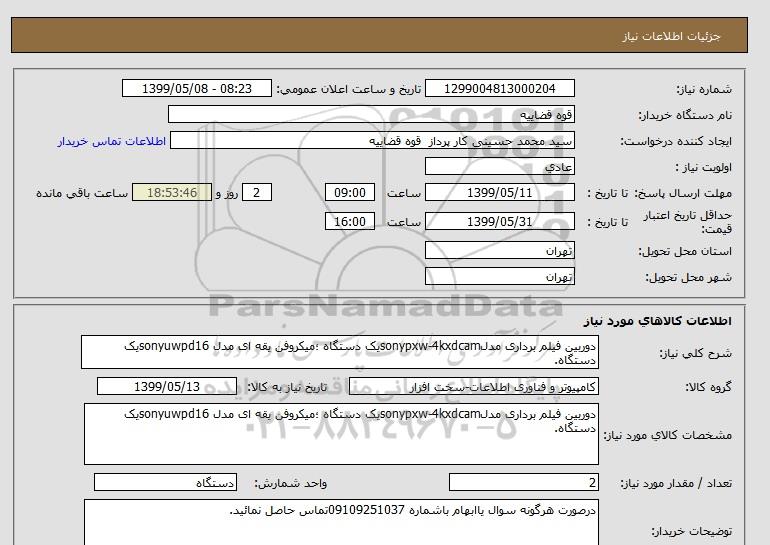Click the ایجاد کننده درخواست label
The image size is (770, 545).
(x=676, y=141)
